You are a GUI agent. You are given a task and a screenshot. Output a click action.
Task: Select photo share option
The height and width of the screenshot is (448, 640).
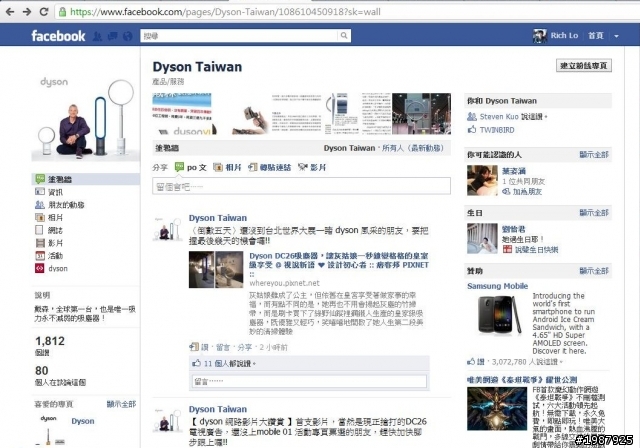pyautogui.click(x=227, y=167)
